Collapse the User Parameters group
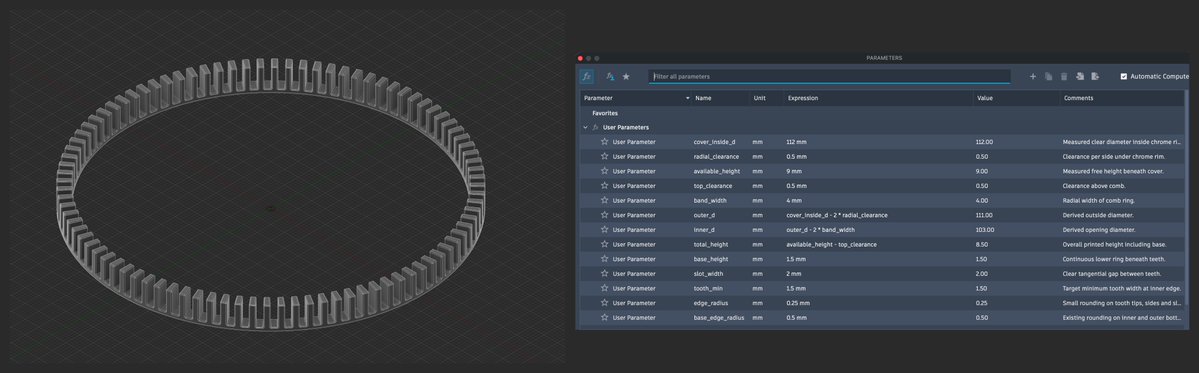 point(586,128)
